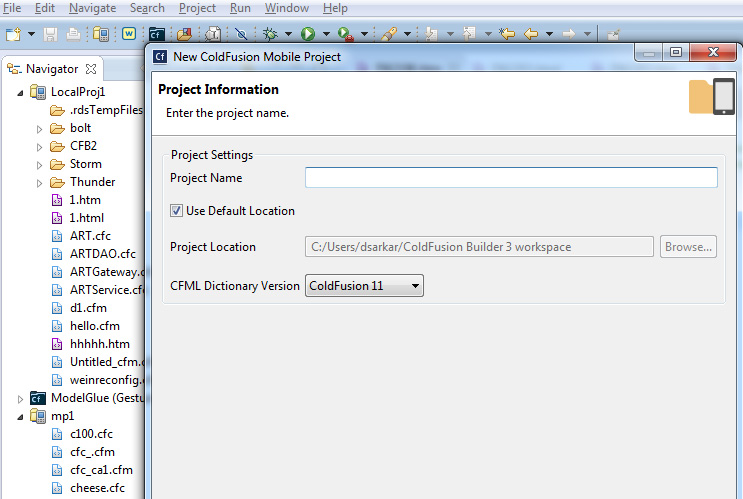This screenshot has height=499, width=743.
Task: Click the green bug Debug icon
Action: 270,34
